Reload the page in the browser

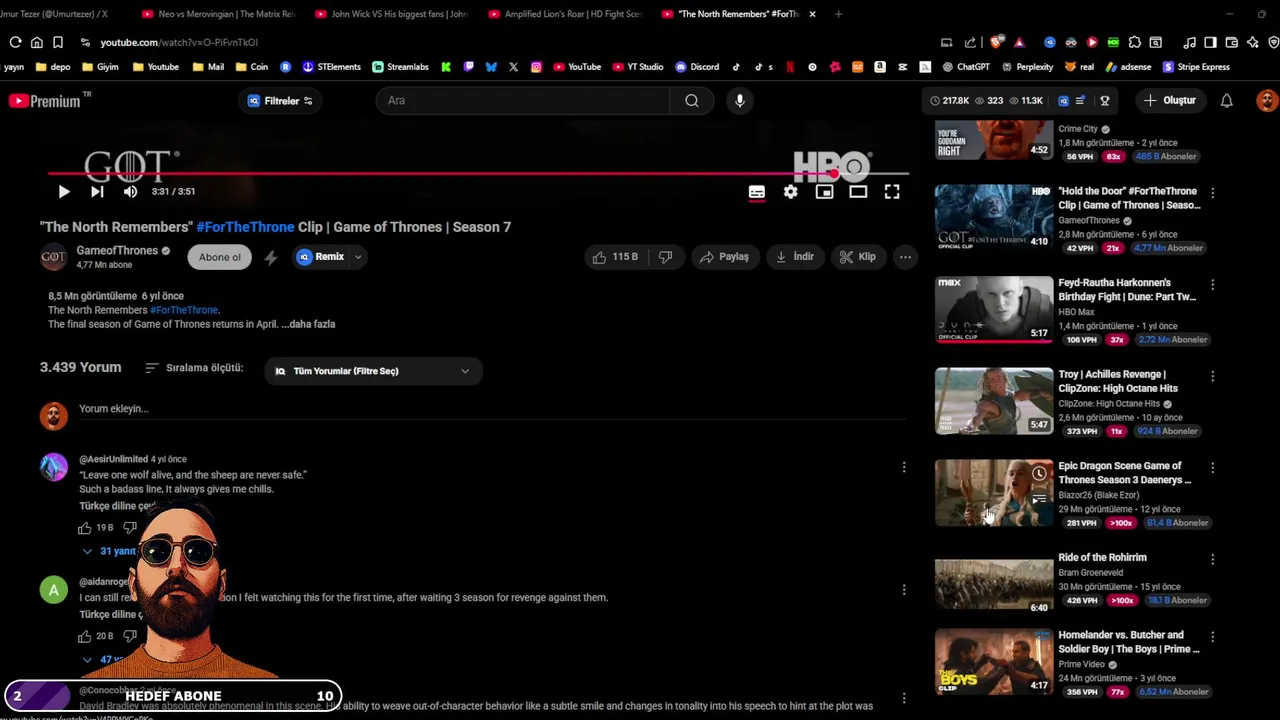click(15, 42)
